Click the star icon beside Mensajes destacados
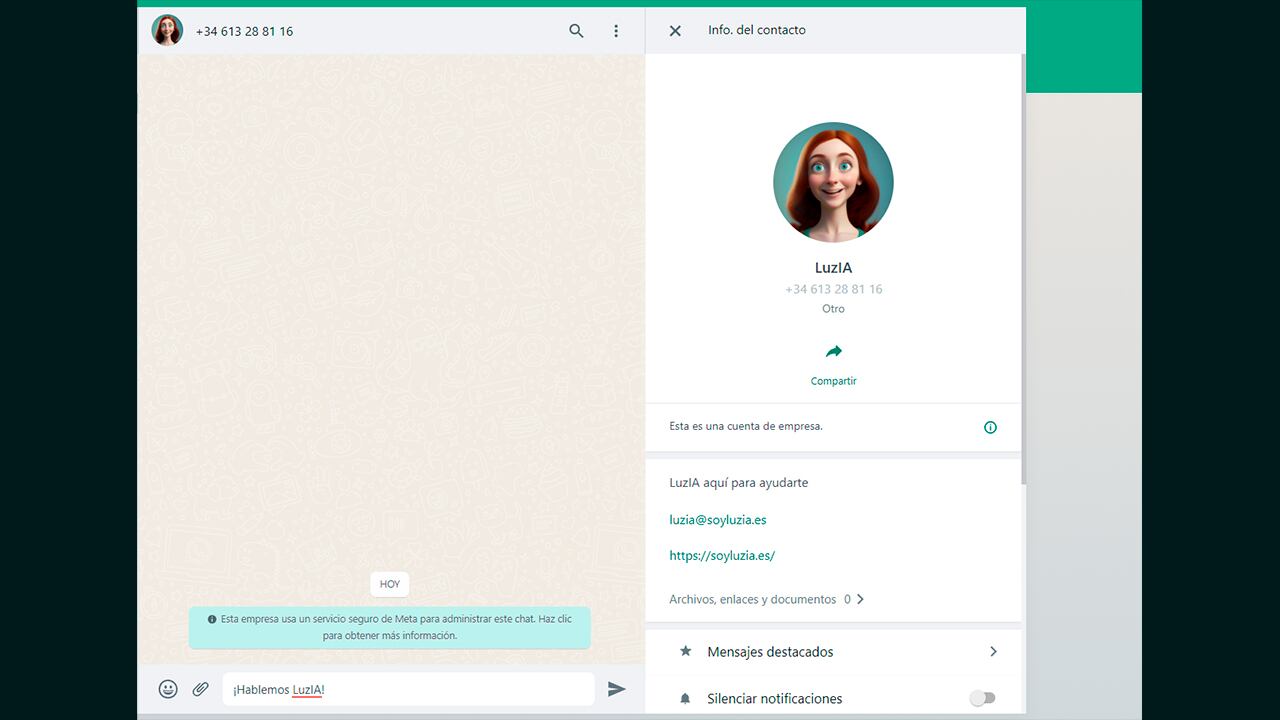This screenshot has height=720, width=1280. pos(685,651)
